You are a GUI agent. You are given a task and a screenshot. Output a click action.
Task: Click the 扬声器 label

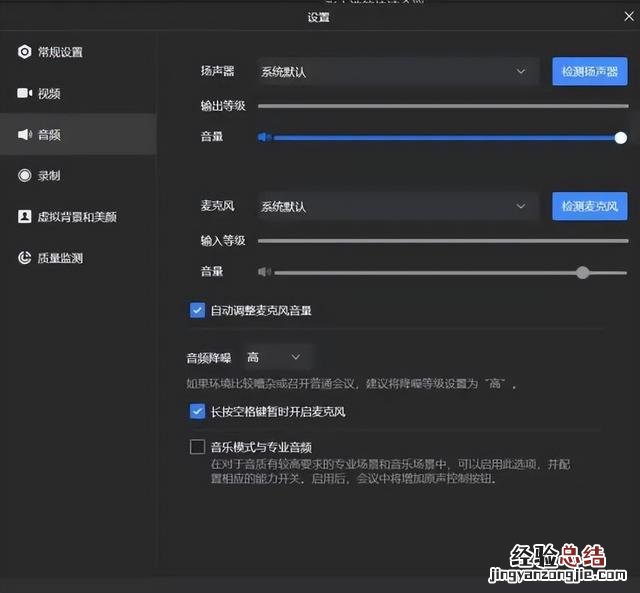pyautogui.click(x=217, y=71)
